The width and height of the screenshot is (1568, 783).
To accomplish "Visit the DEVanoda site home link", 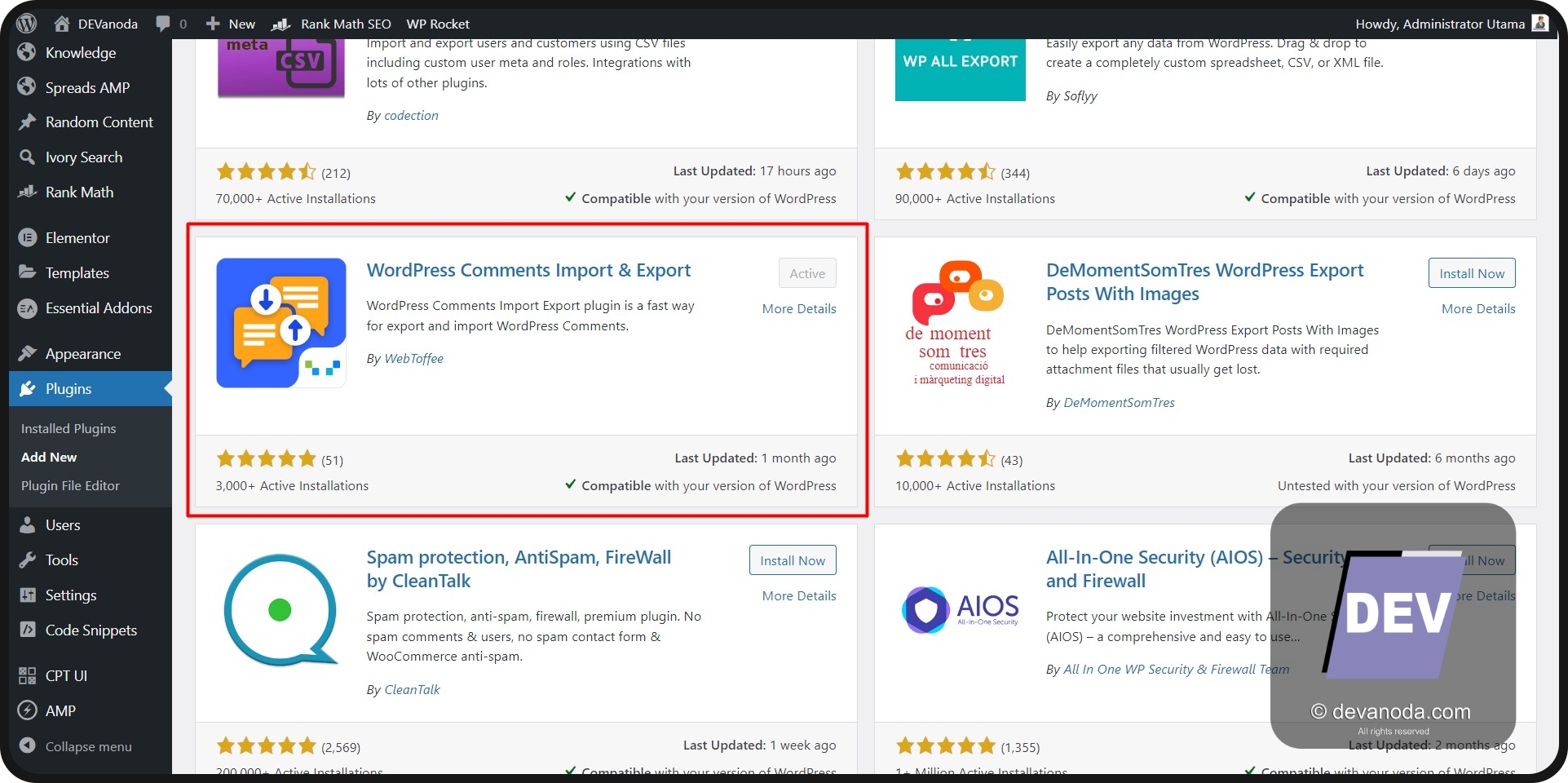I will [96, 24].
